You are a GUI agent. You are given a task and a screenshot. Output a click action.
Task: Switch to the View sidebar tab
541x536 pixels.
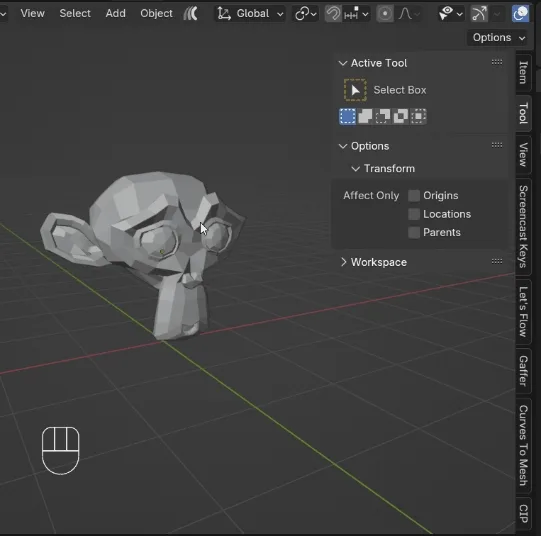tap(523, 155)
